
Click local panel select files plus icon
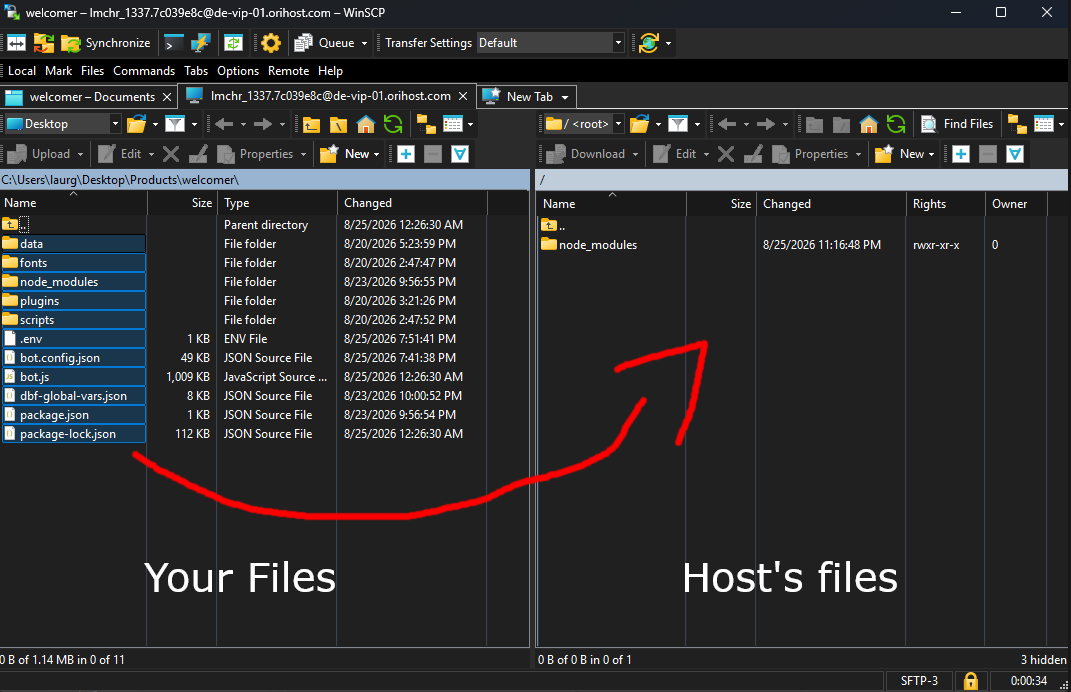point(406,154)
